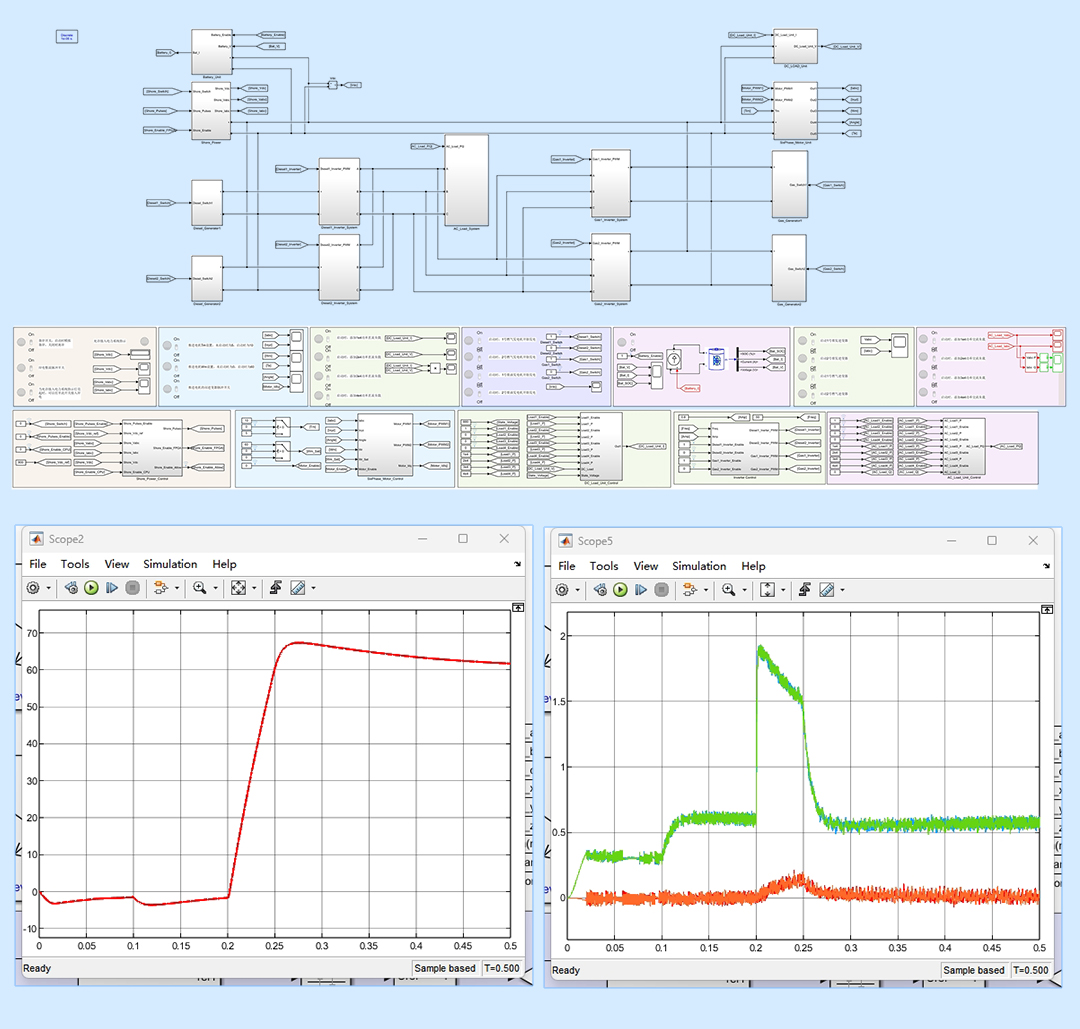Screen dimensions: 1080x1029
Task: Click MATLAB logo in Scope2 title bar
Action: [37, 539]
